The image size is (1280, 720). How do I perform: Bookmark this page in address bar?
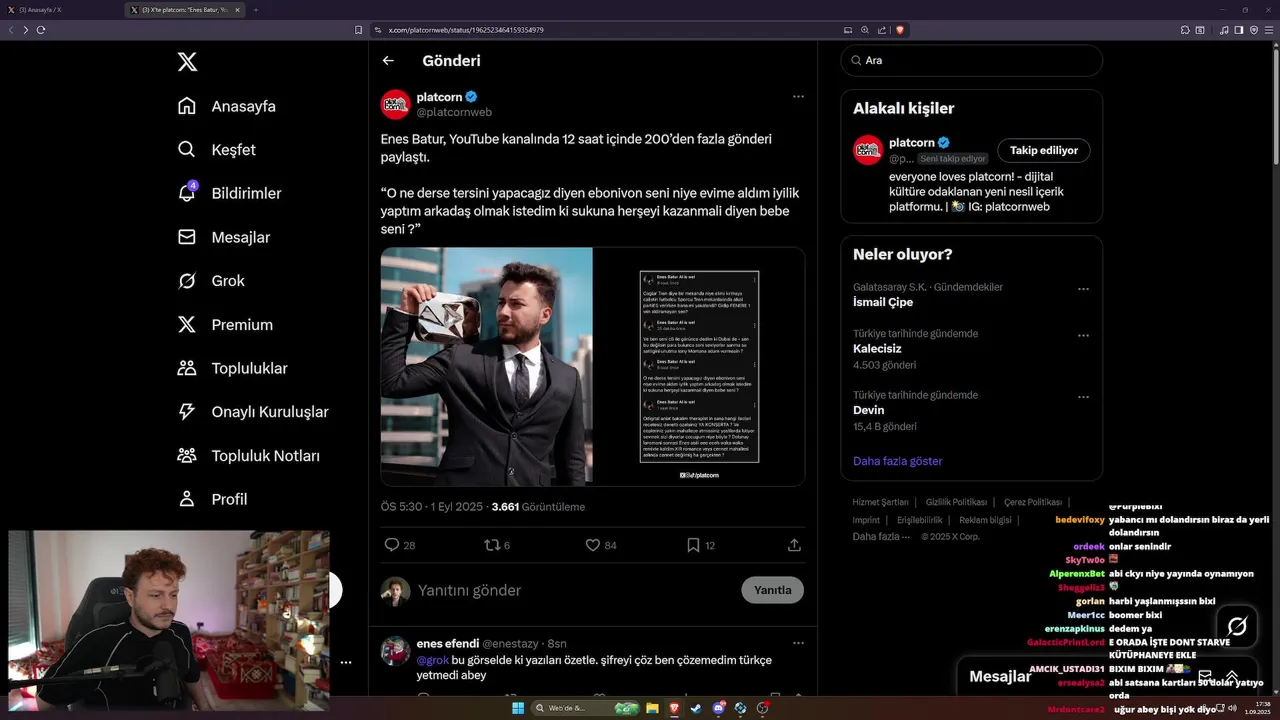tap(359, 30)
